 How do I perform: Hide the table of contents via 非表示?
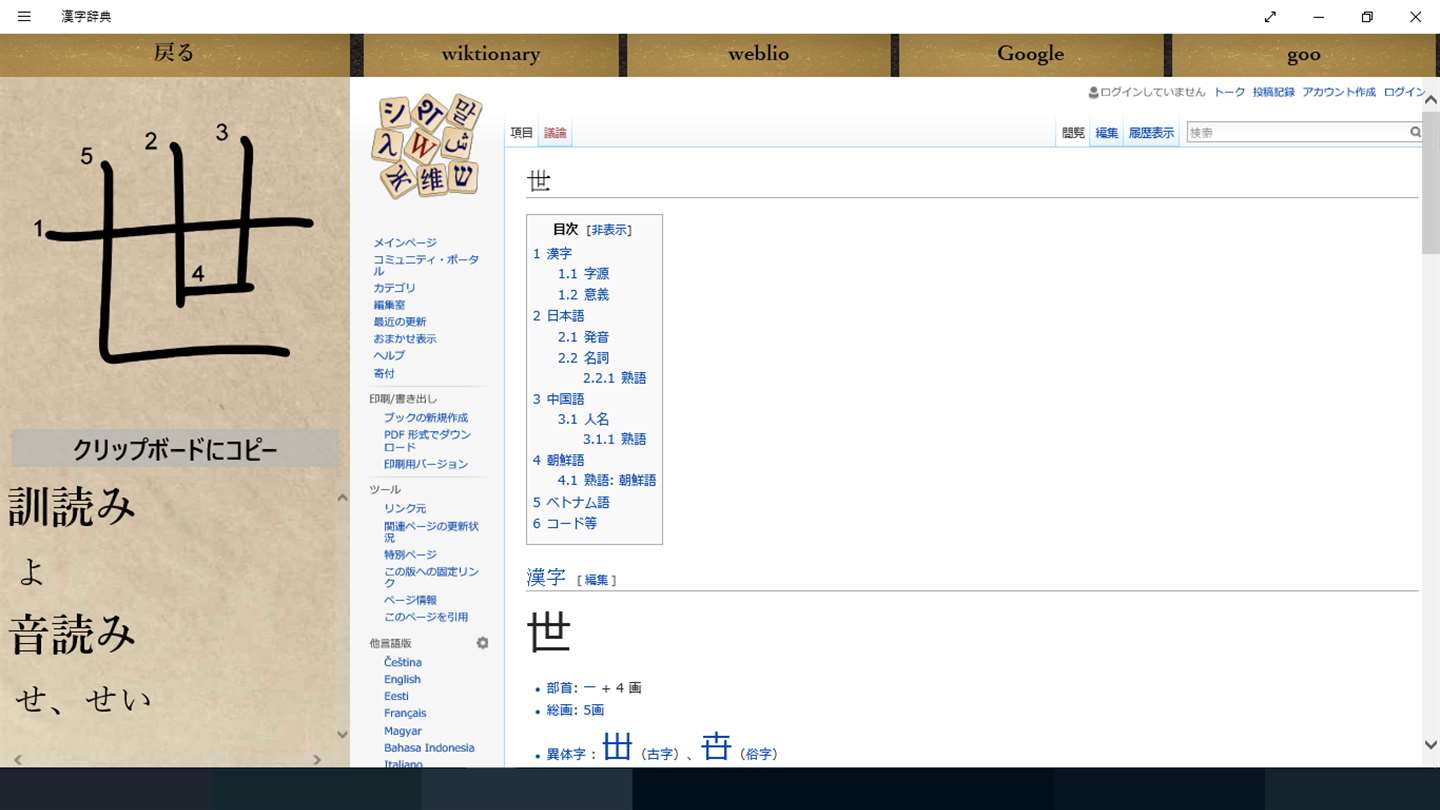click(609, 230)
